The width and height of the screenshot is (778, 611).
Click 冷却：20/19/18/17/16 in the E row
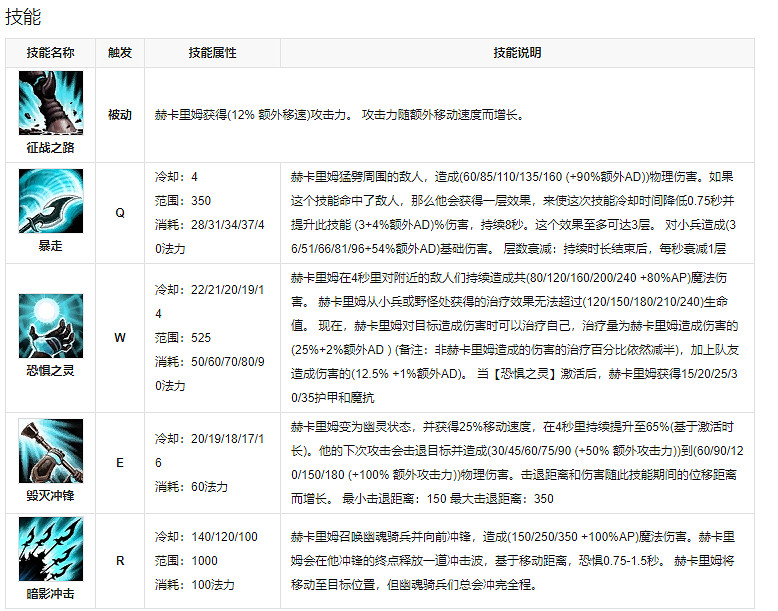tap(209, 451)
